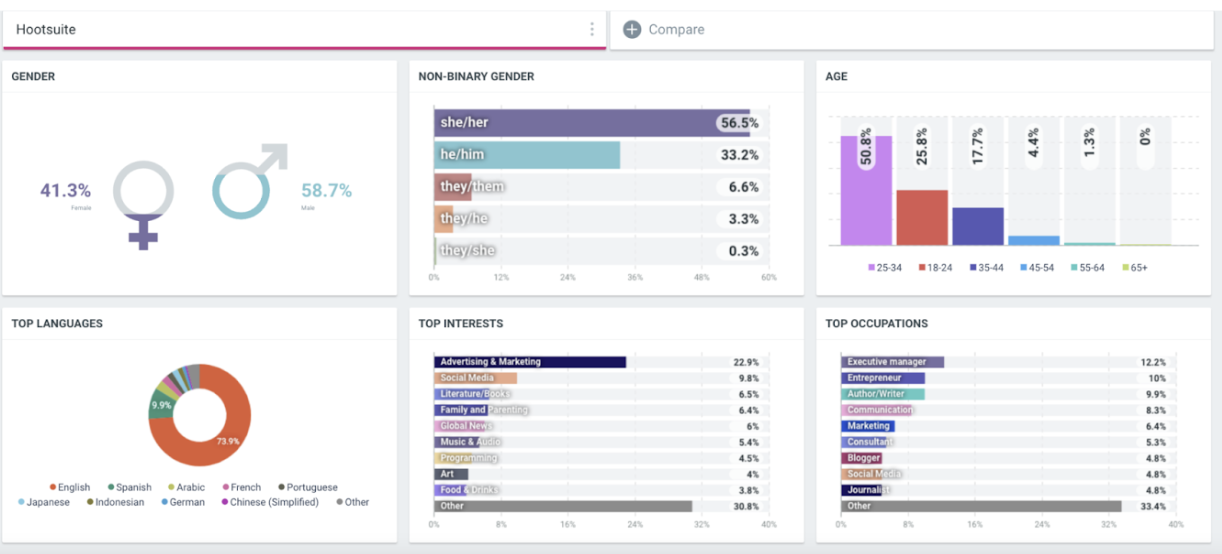
Task: Click the Compare plus icon
Action: (x=632, y=30)
